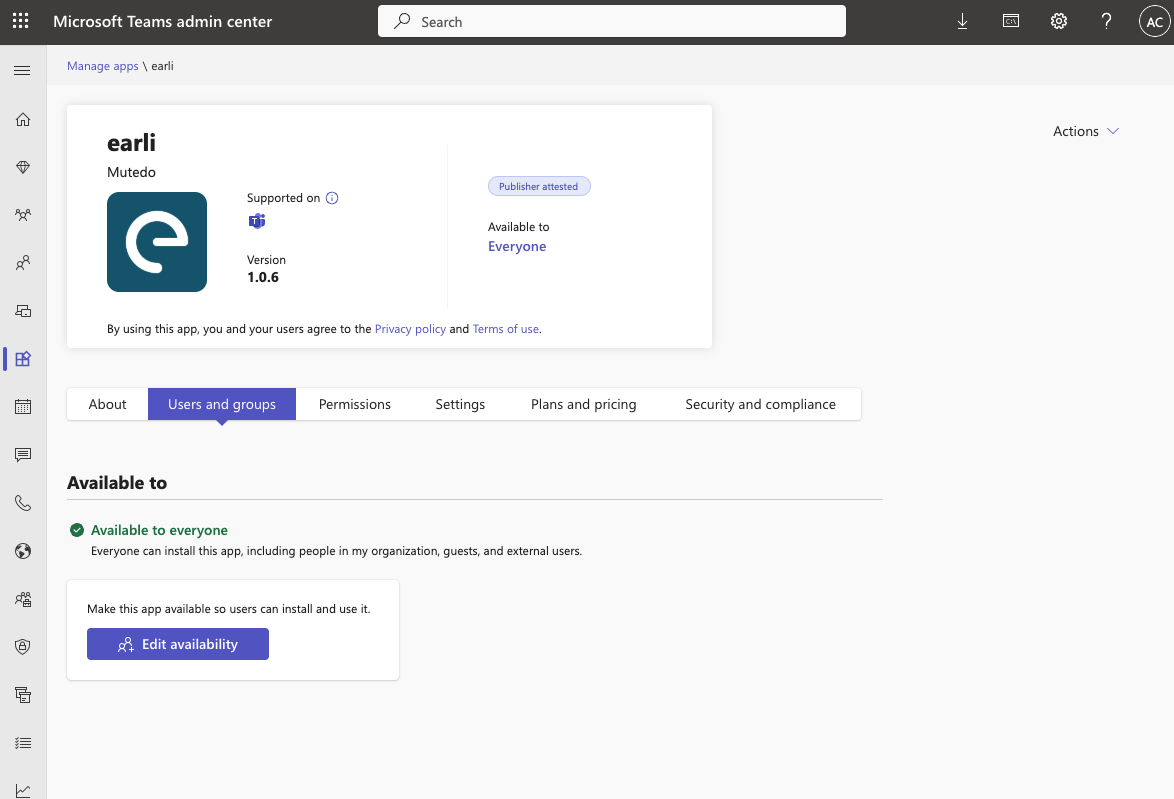Open Locations globe sidebar icon
Viewport: 1174px width, 799px height.
(x=23, y=551)
